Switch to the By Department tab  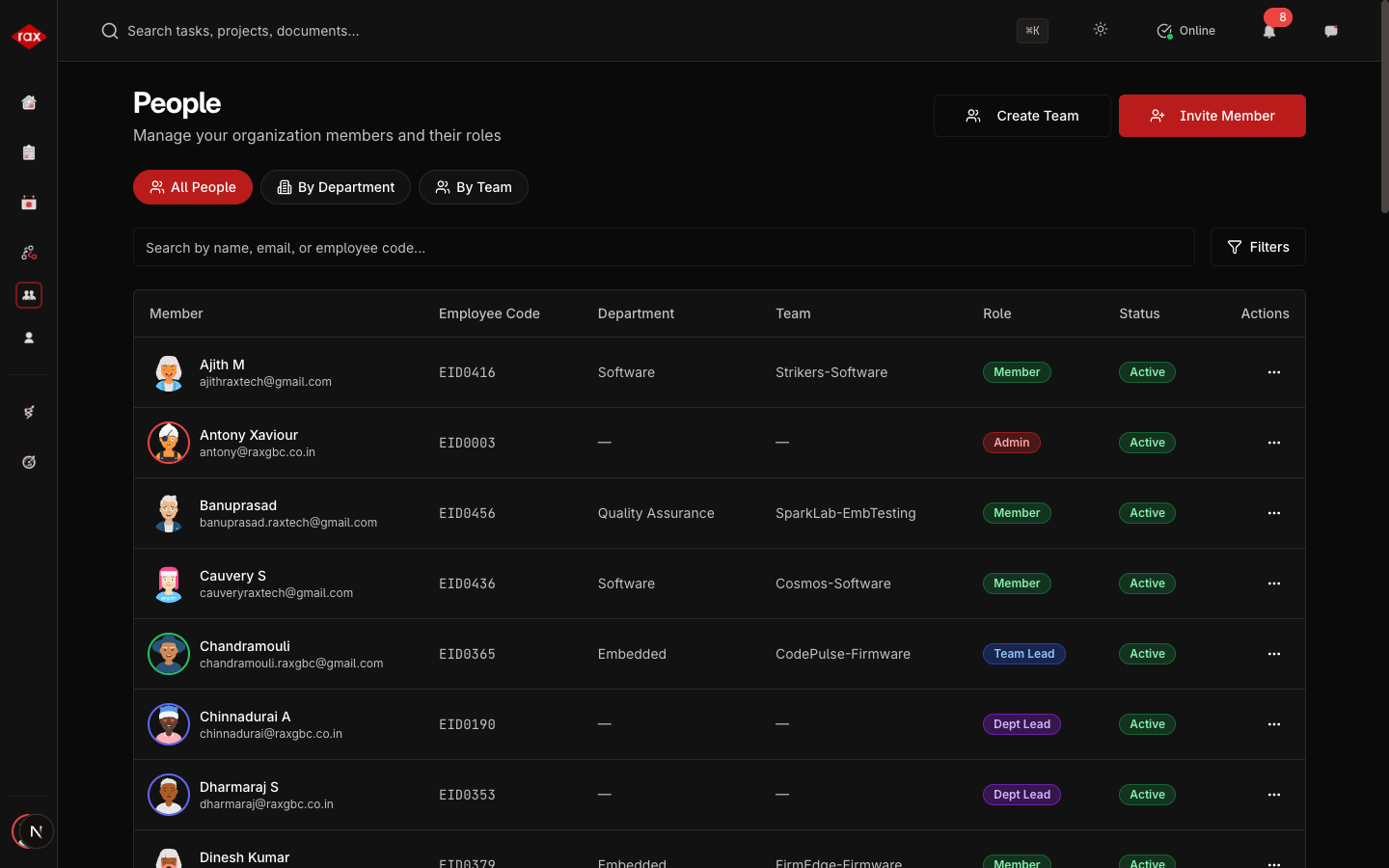click(336, 187)
